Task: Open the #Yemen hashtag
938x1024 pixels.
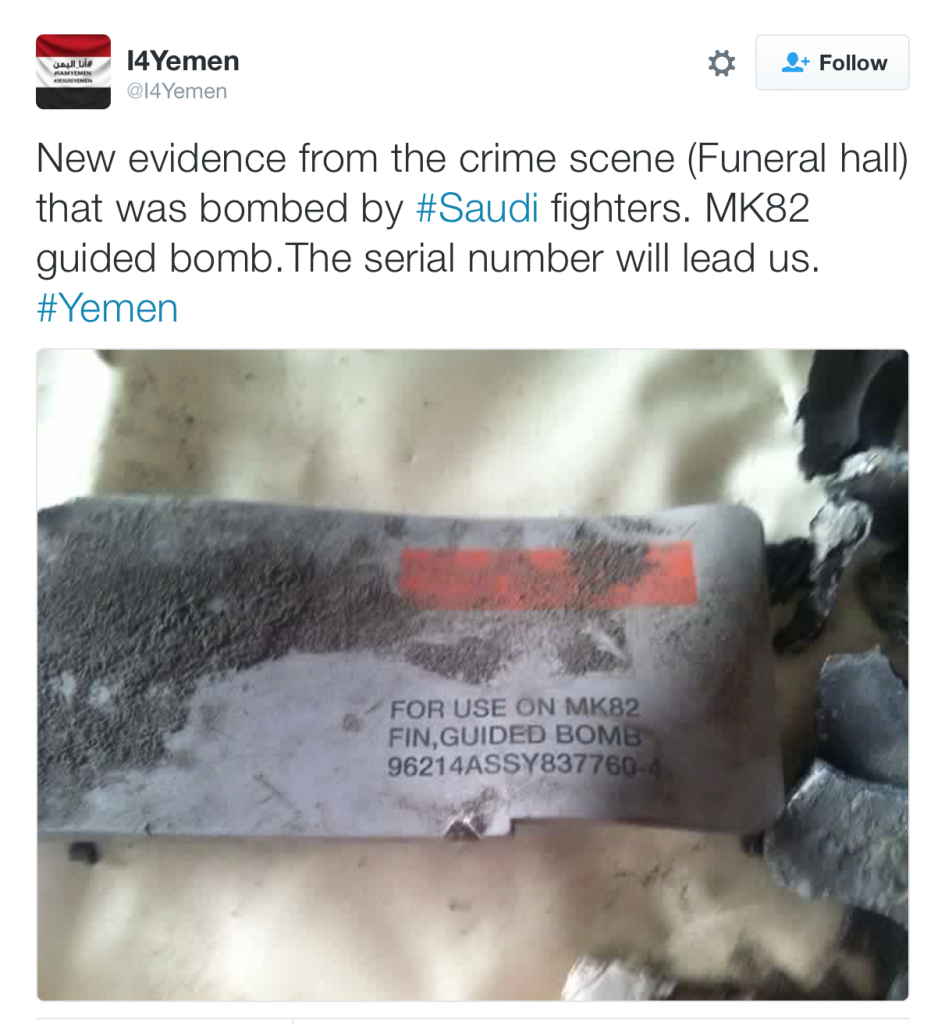Action: pyautogui.click(x=107, y=308)
